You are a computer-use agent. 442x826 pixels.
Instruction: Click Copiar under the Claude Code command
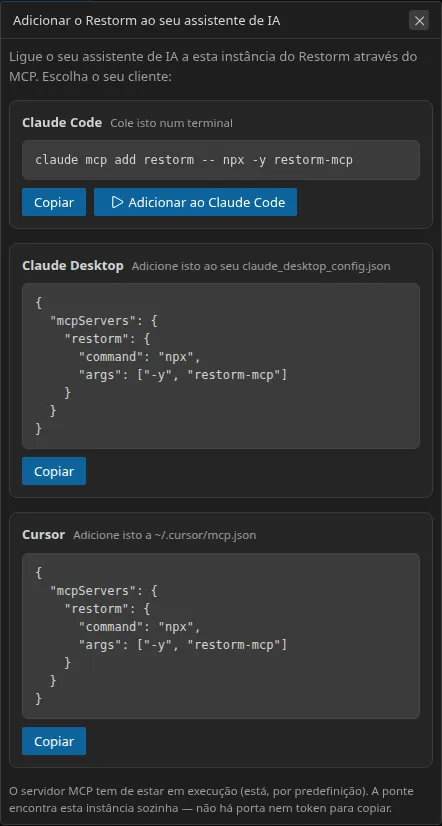coord(54,202)
